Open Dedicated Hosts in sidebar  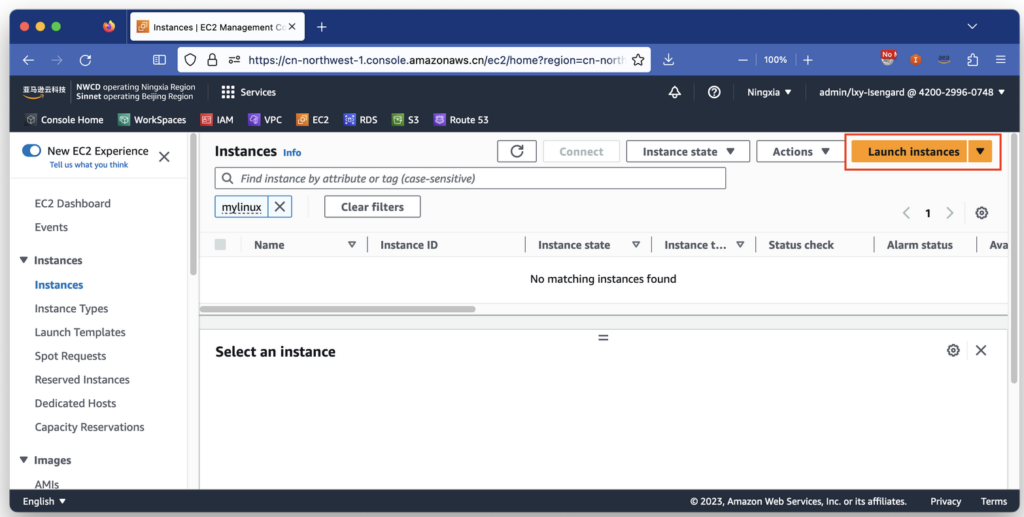coord(75,403)
